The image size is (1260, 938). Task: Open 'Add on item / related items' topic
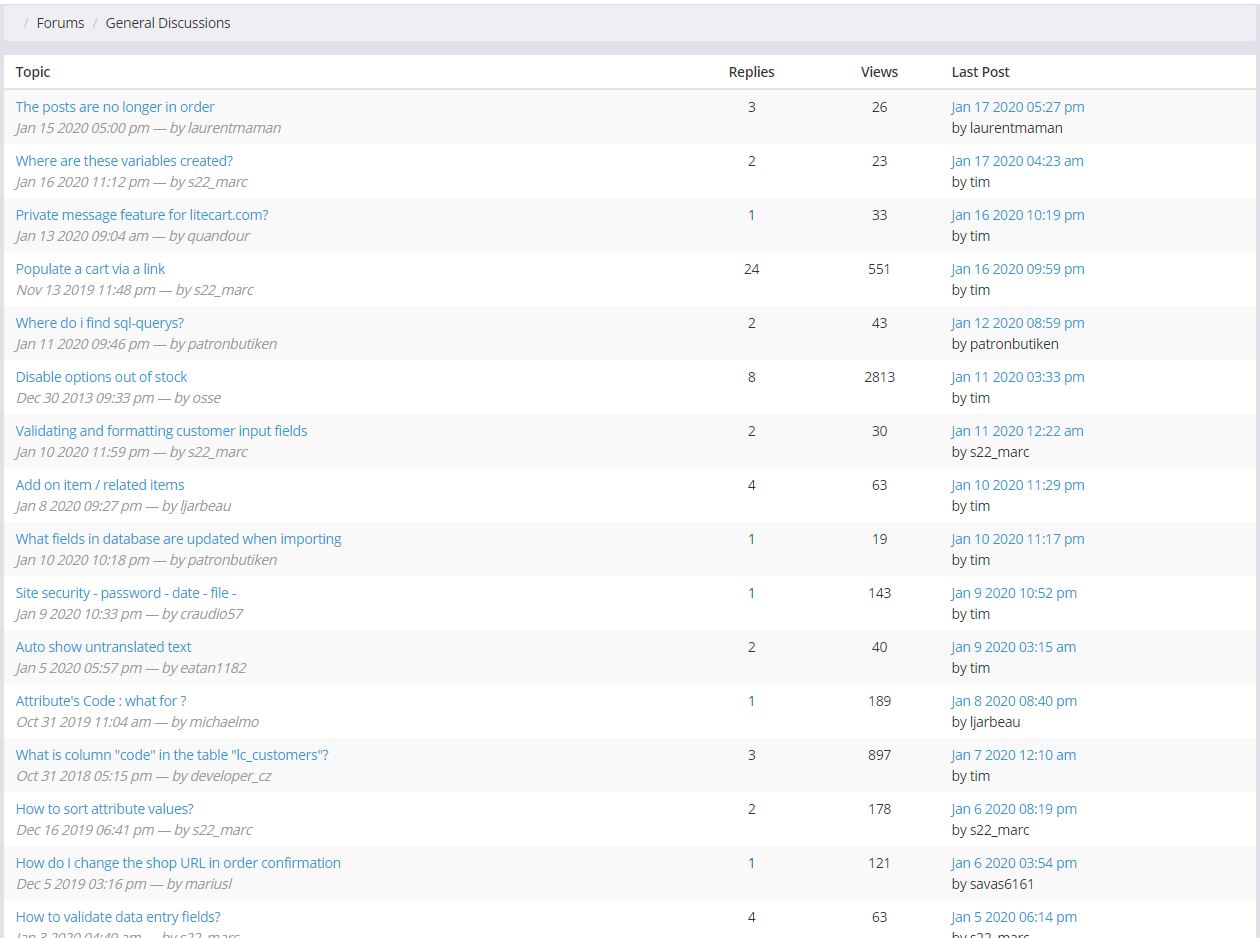click(100, 485)
